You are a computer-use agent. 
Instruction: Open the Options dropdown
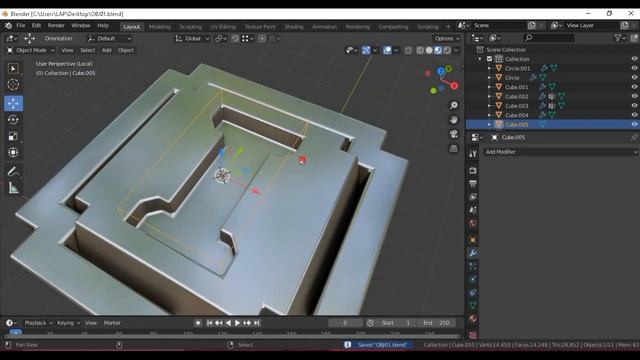[447, 38]
